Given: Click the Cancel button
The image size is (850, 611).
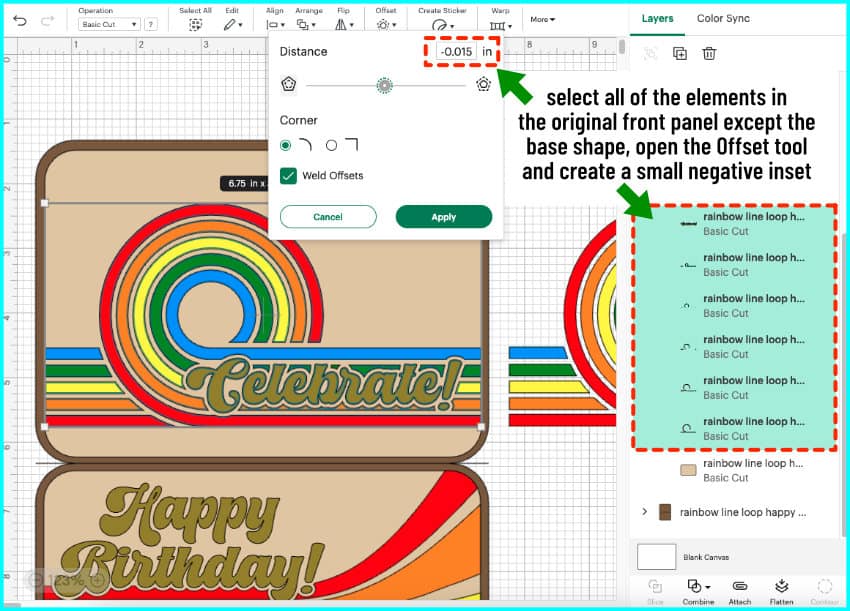Looking at the screenshot, I should pos(328,217).
